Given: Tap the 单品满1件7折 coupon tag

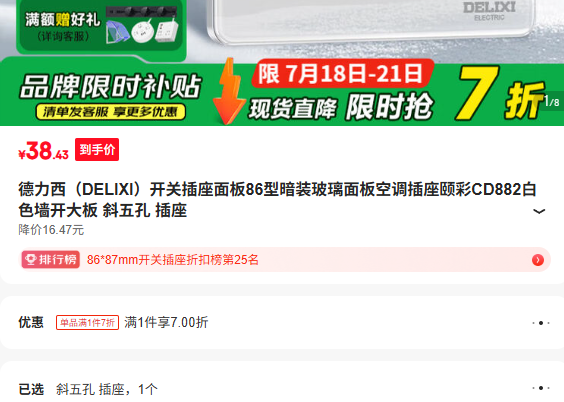Looking at the screenshot, I should [x=87, y=323].
